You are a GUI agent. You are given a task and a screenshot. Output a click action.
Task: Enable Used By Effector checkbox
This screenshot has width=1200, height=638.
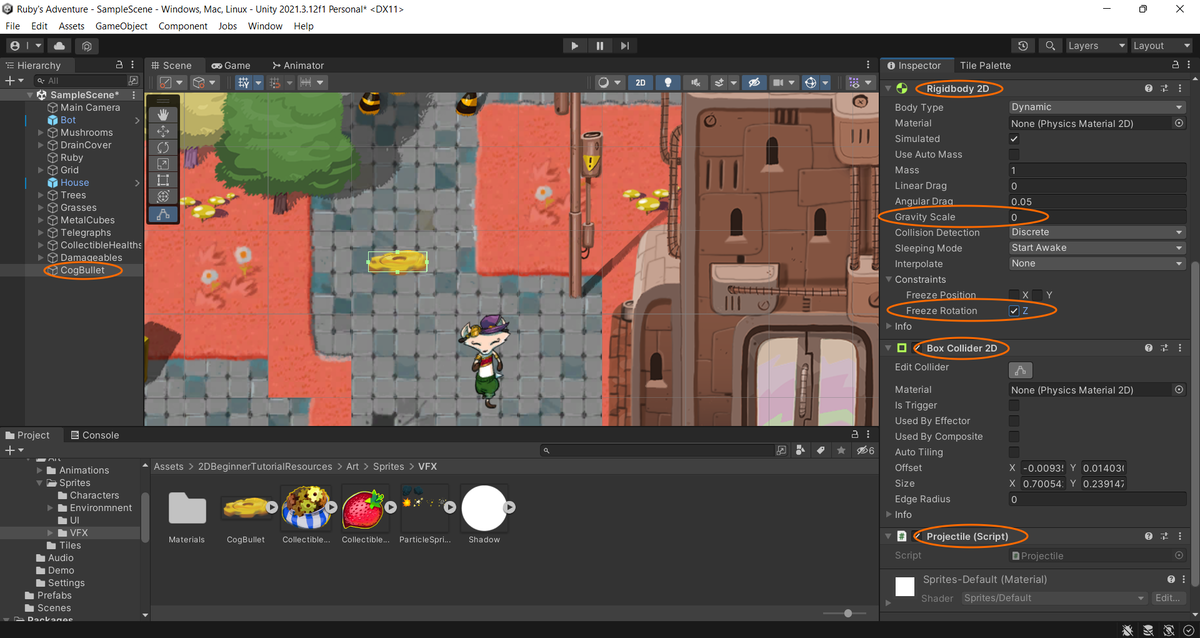click(1014, 421)
